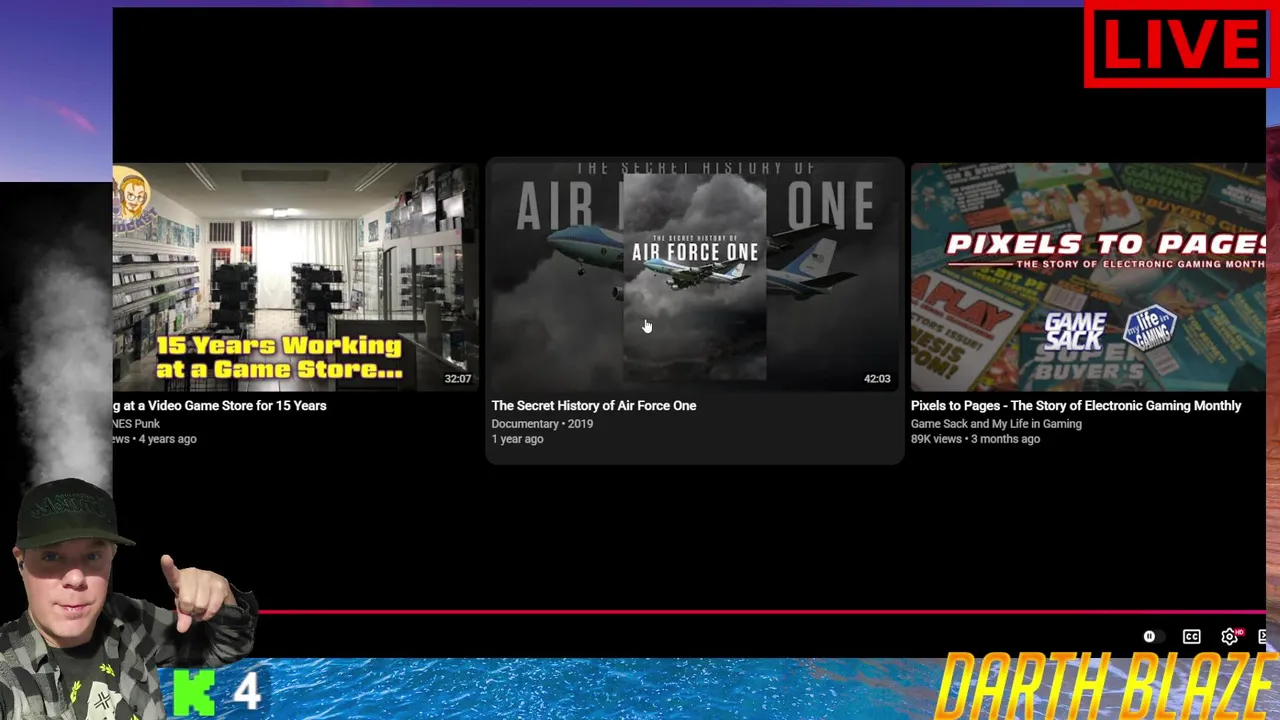Click the '89K views • 3 months ago' text
This screenshot has height=720, width=1280.
coord(975,439)
